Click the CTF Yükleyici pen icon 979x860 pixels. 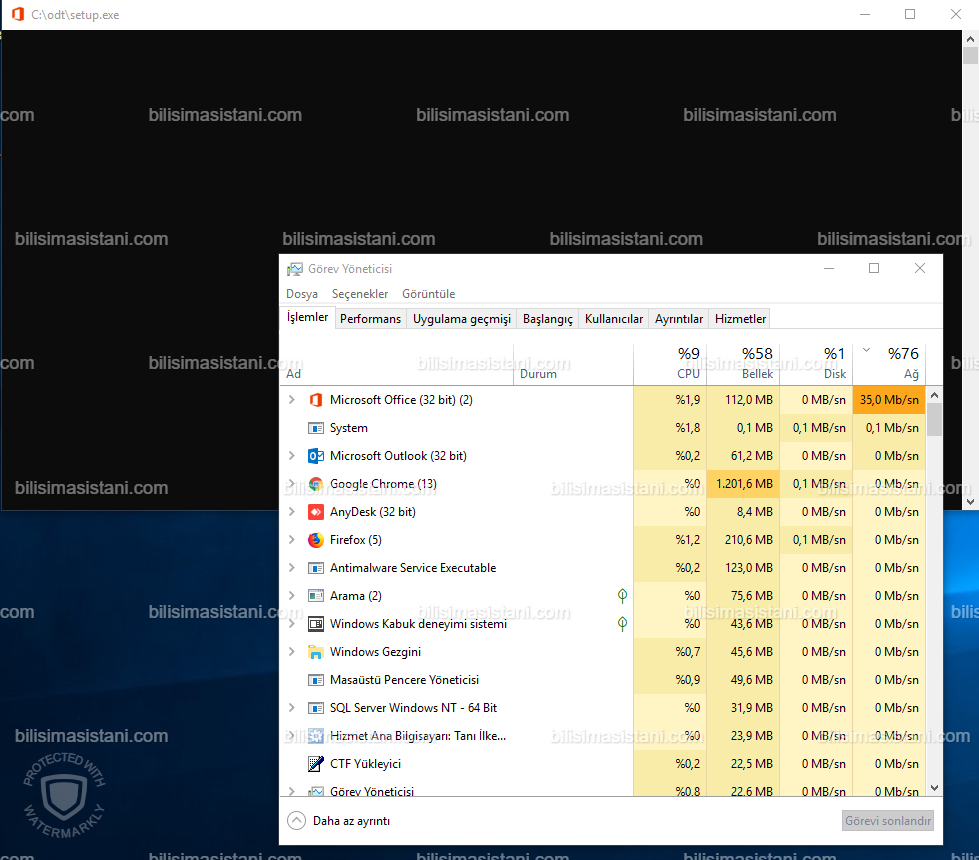(x=316, y=764)
